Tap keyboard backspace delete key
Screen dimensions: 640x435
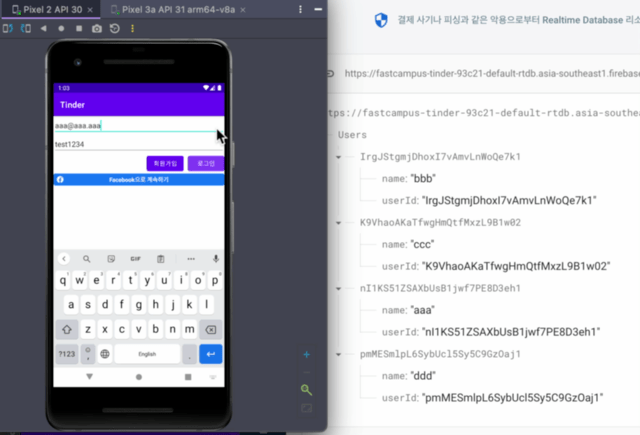click(x=211, y=329)
